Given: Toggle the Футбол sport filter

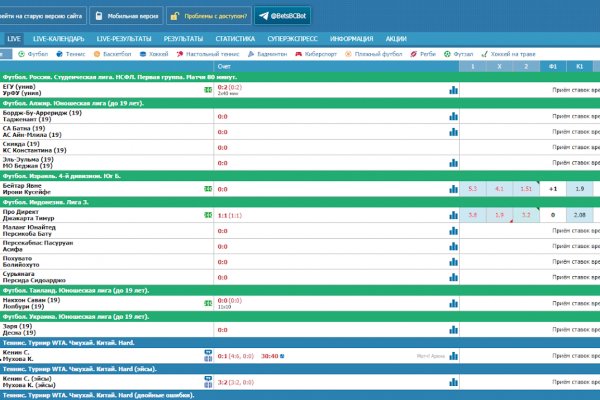Looking at the screenshot, I should coord(34,54).
